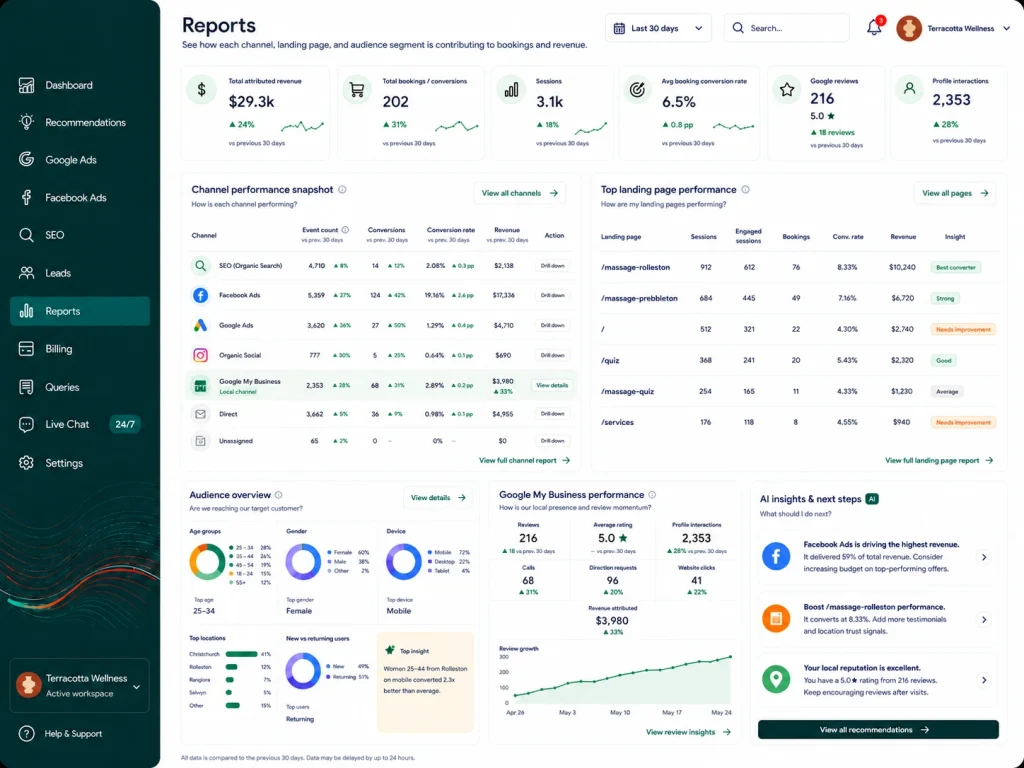Click the Google My Business store icon

point(200,386)
